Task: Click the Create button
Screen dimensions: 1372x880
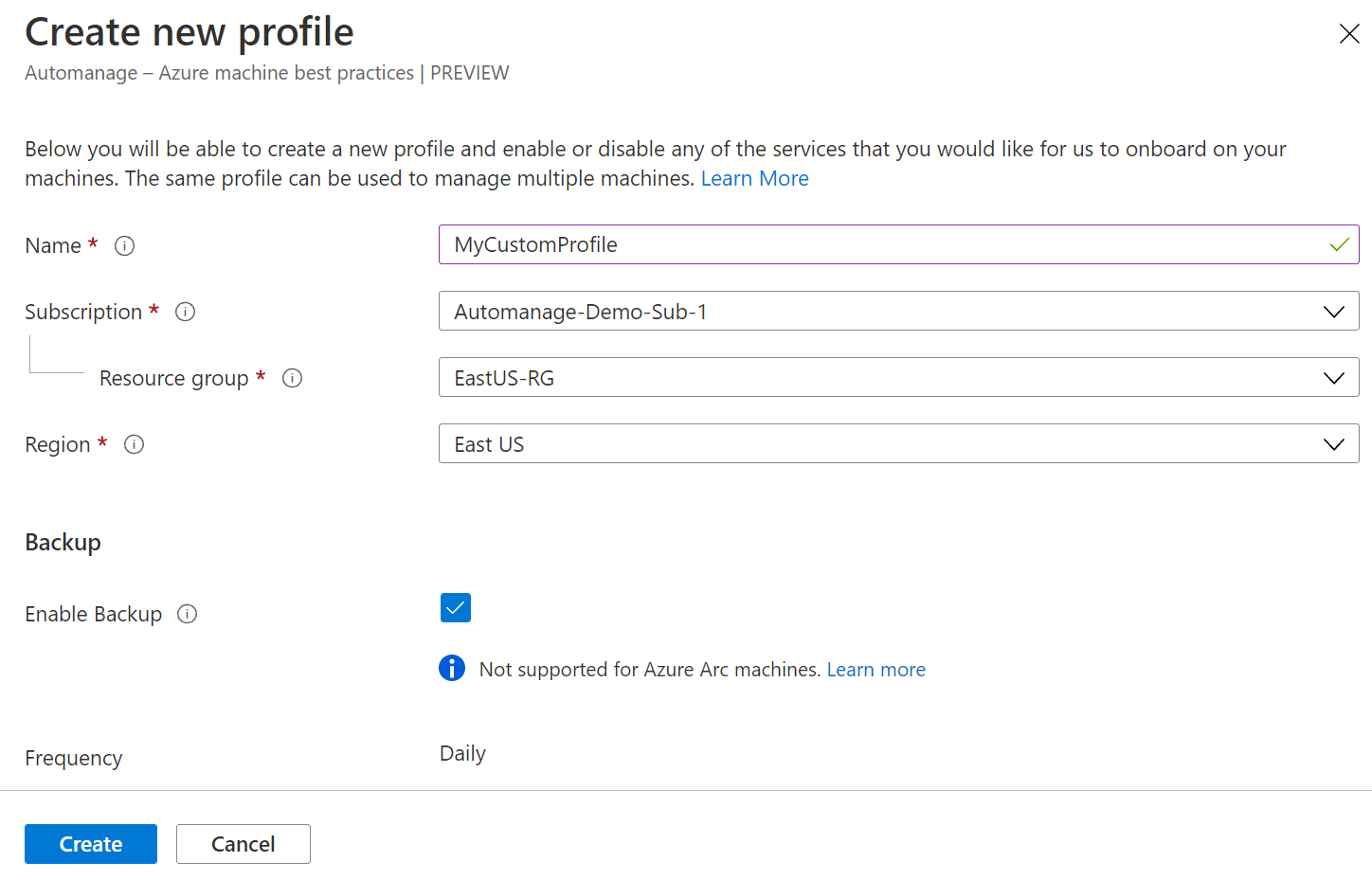Action: (91, 844)
